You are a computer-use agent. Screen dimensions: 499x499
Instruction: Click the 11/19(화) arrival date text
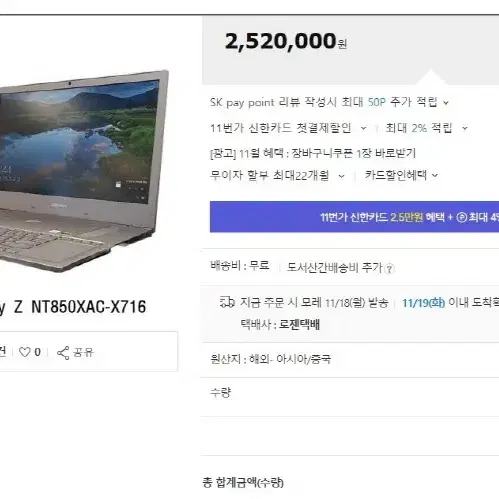[x=423, y=303]
